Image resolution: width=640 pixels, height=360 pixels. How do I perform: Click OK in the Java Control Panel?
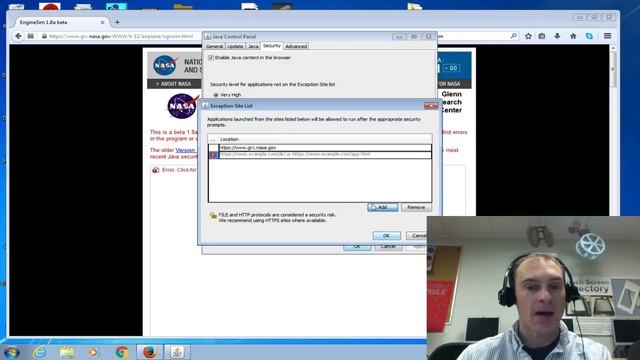click(357, 247)
